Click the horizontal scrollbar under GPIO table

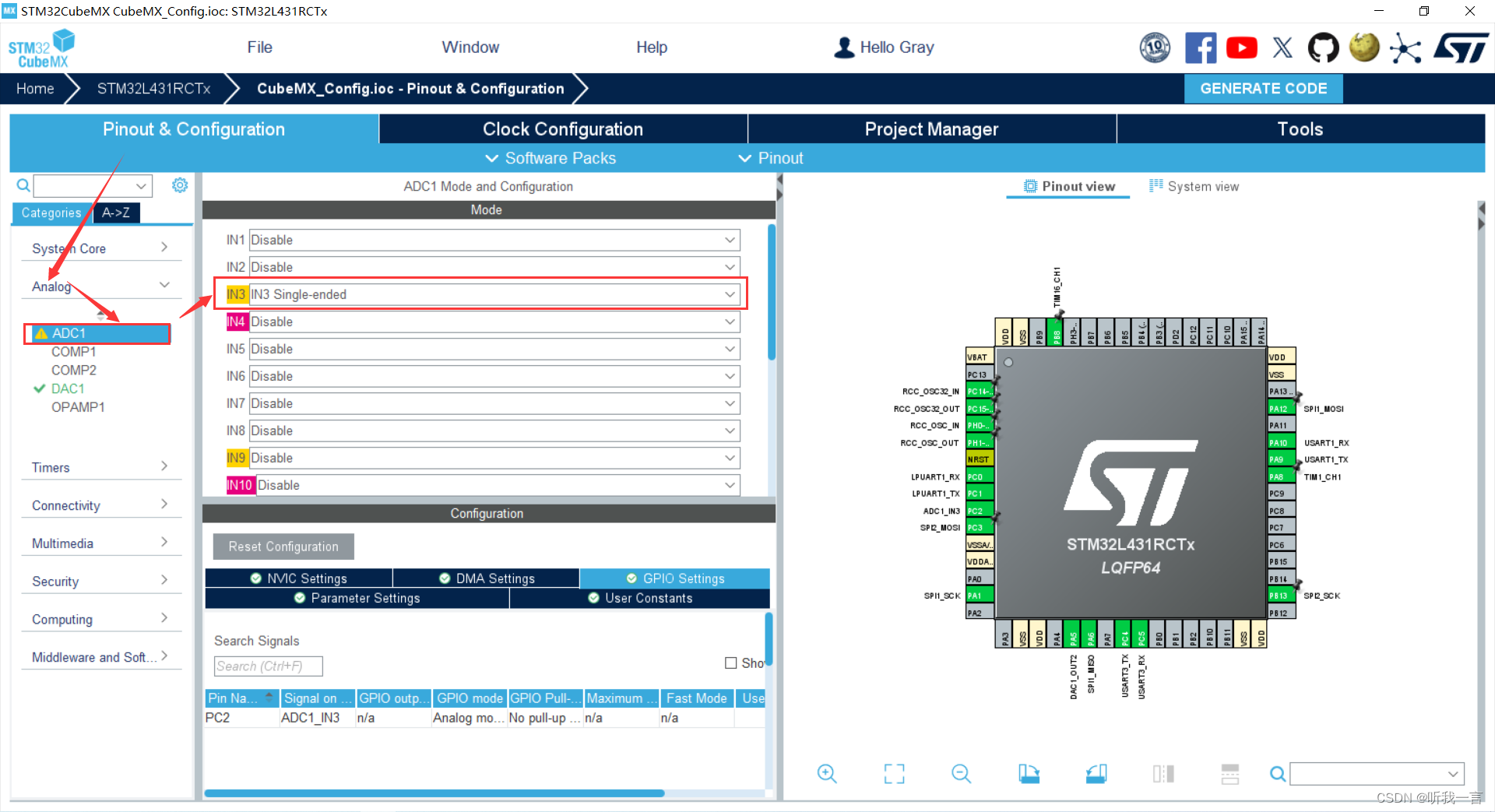(x=434, y=793)
